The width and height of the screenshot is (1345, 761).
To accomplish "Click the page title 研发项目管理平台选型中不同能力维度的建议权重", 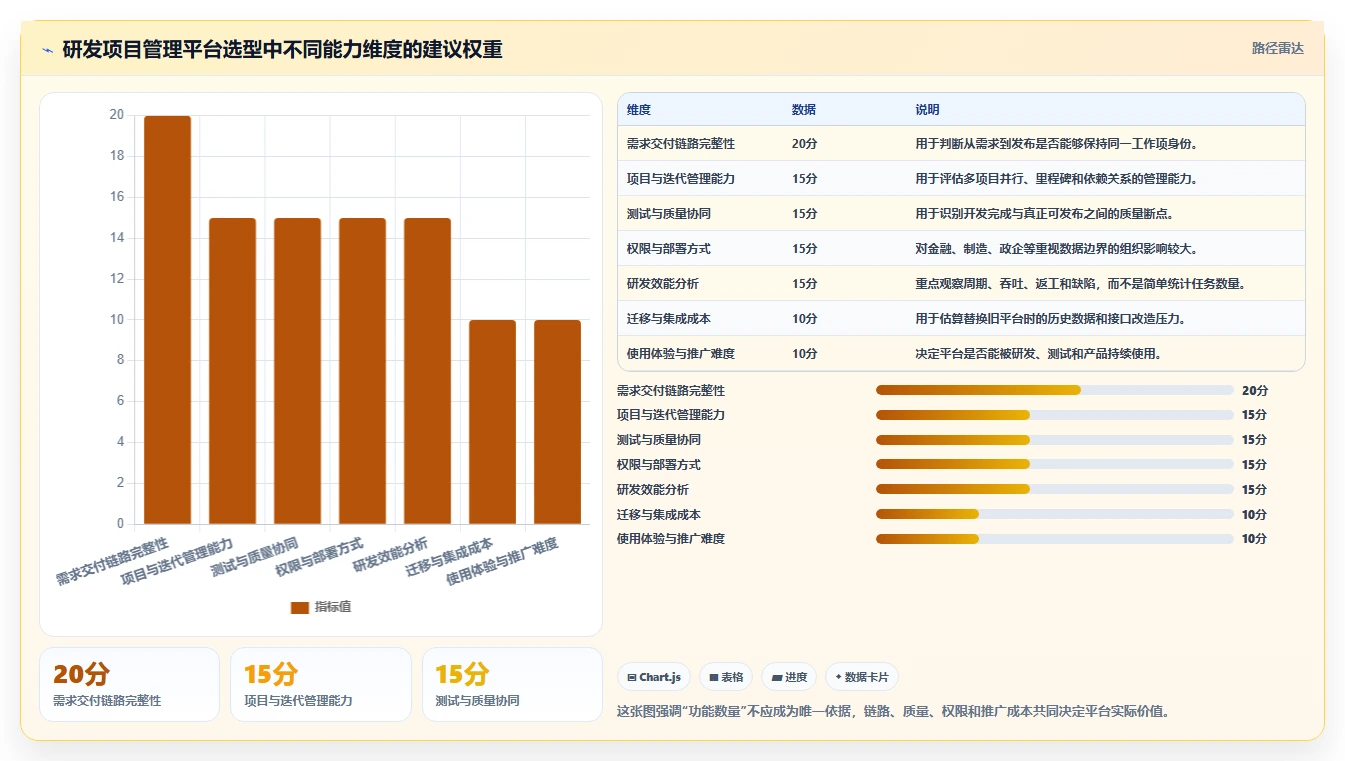I will point(283,49).
